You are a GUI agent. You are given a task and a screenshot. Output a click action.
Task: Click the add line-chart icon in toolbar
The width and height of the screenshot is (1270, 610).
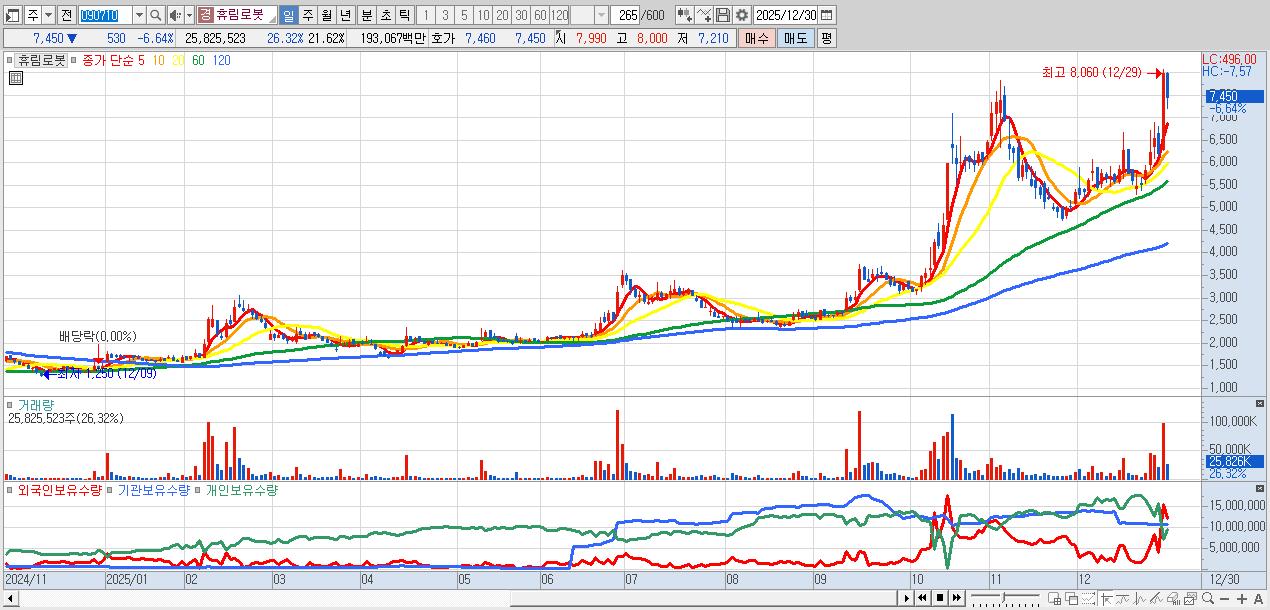[x=704, y=15]
